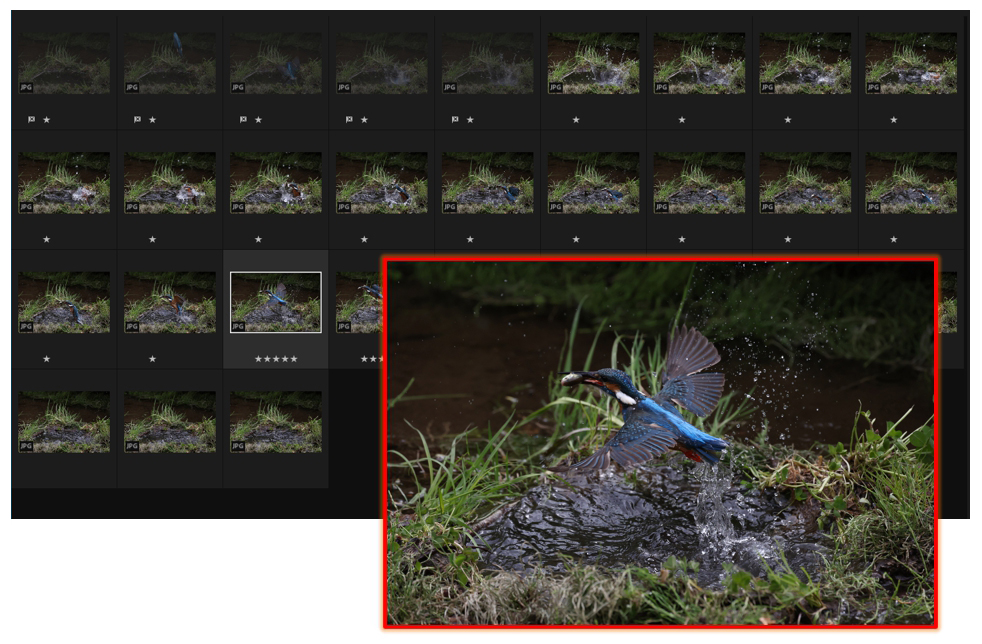This screenshot has width=982, height=644.
Task: Select the last thumbnail in the second row
Action: click(910, 182)
